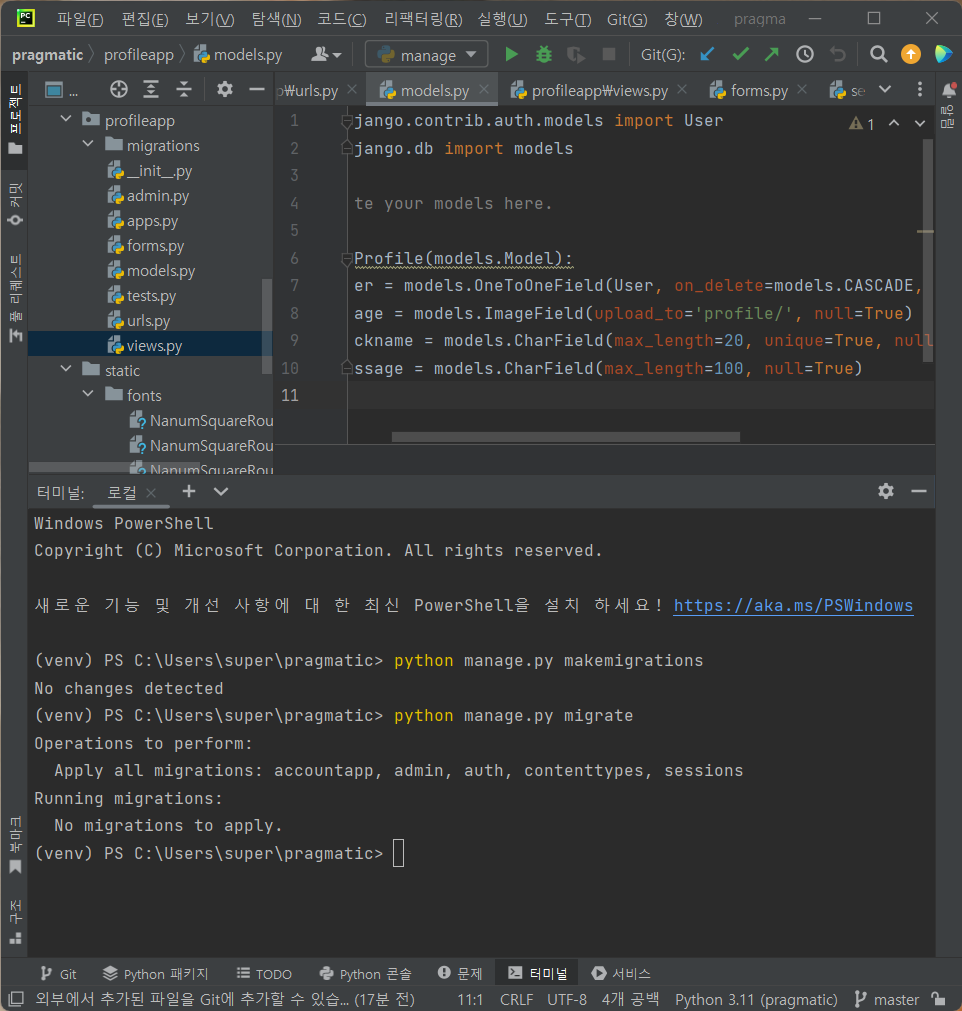Click the editor horizontal scrollbar
The height and width of the screenshot is (1011, 962).
coord(565,437)
